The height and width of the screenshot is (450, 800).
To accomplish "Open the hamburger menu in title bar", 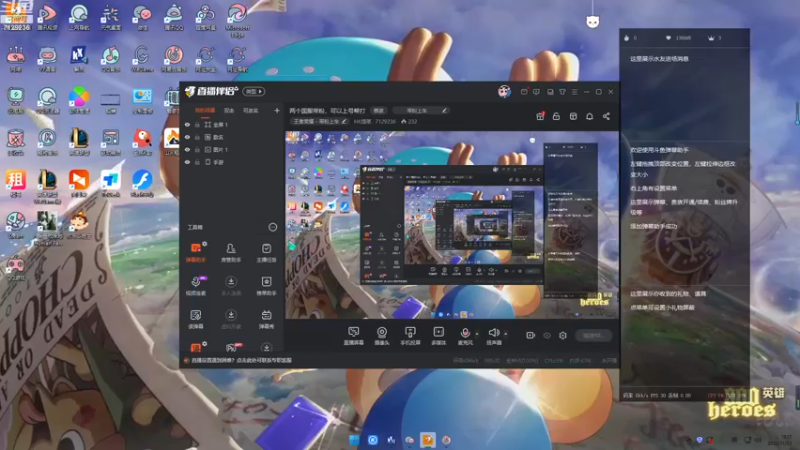I will (x=574, y=92).
